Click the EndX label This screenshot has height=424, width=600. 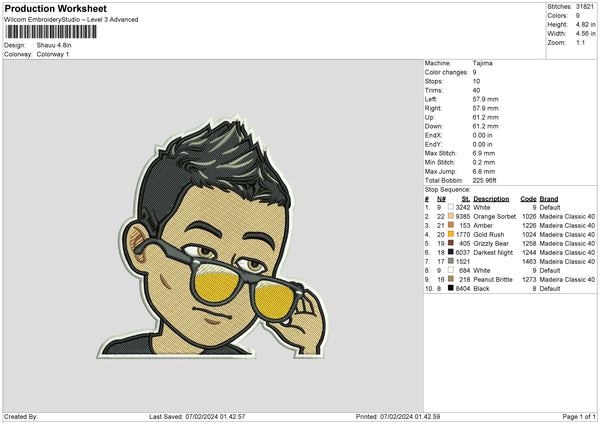(433, 135)
